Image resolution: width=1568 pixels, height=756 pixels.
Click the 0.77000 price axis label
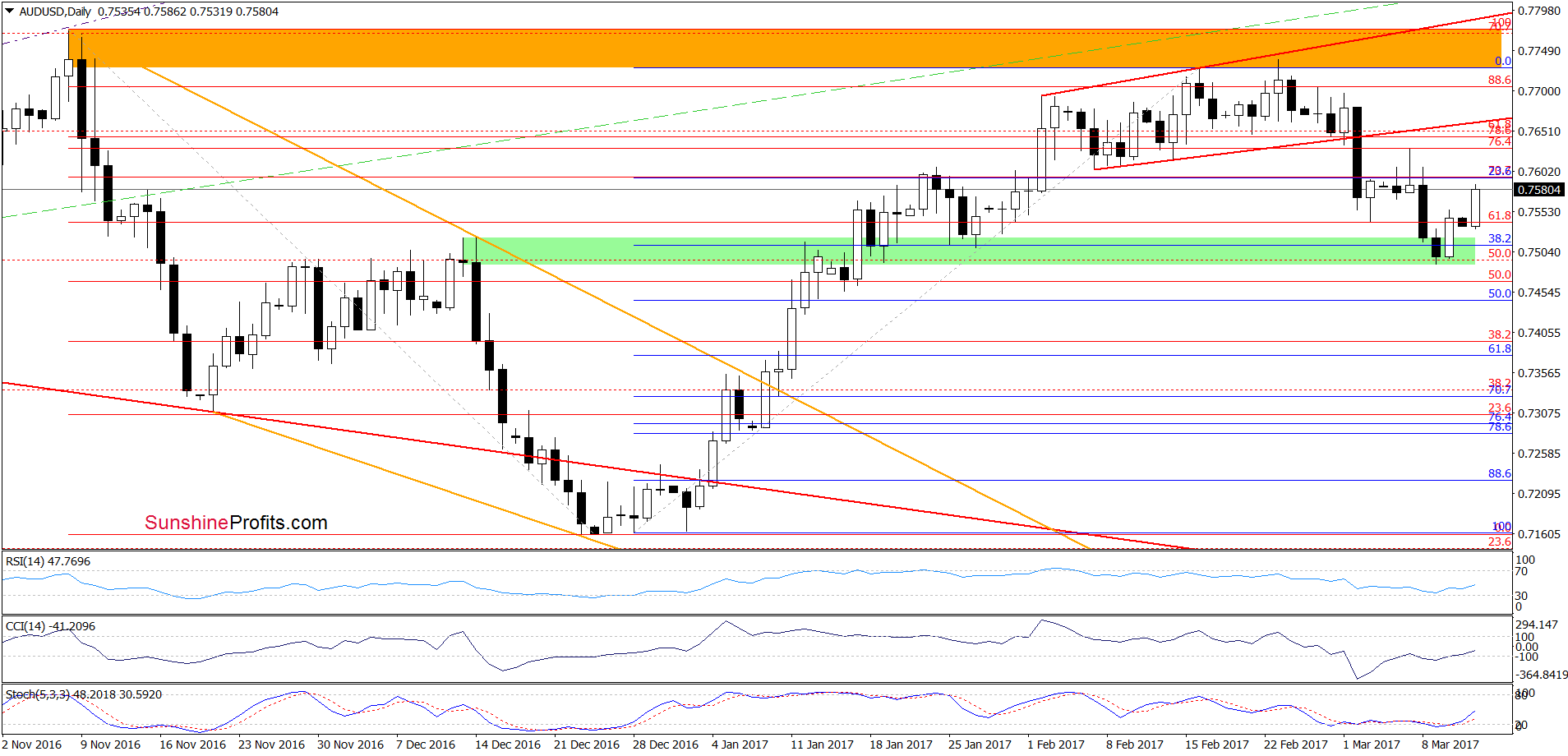1538,91
